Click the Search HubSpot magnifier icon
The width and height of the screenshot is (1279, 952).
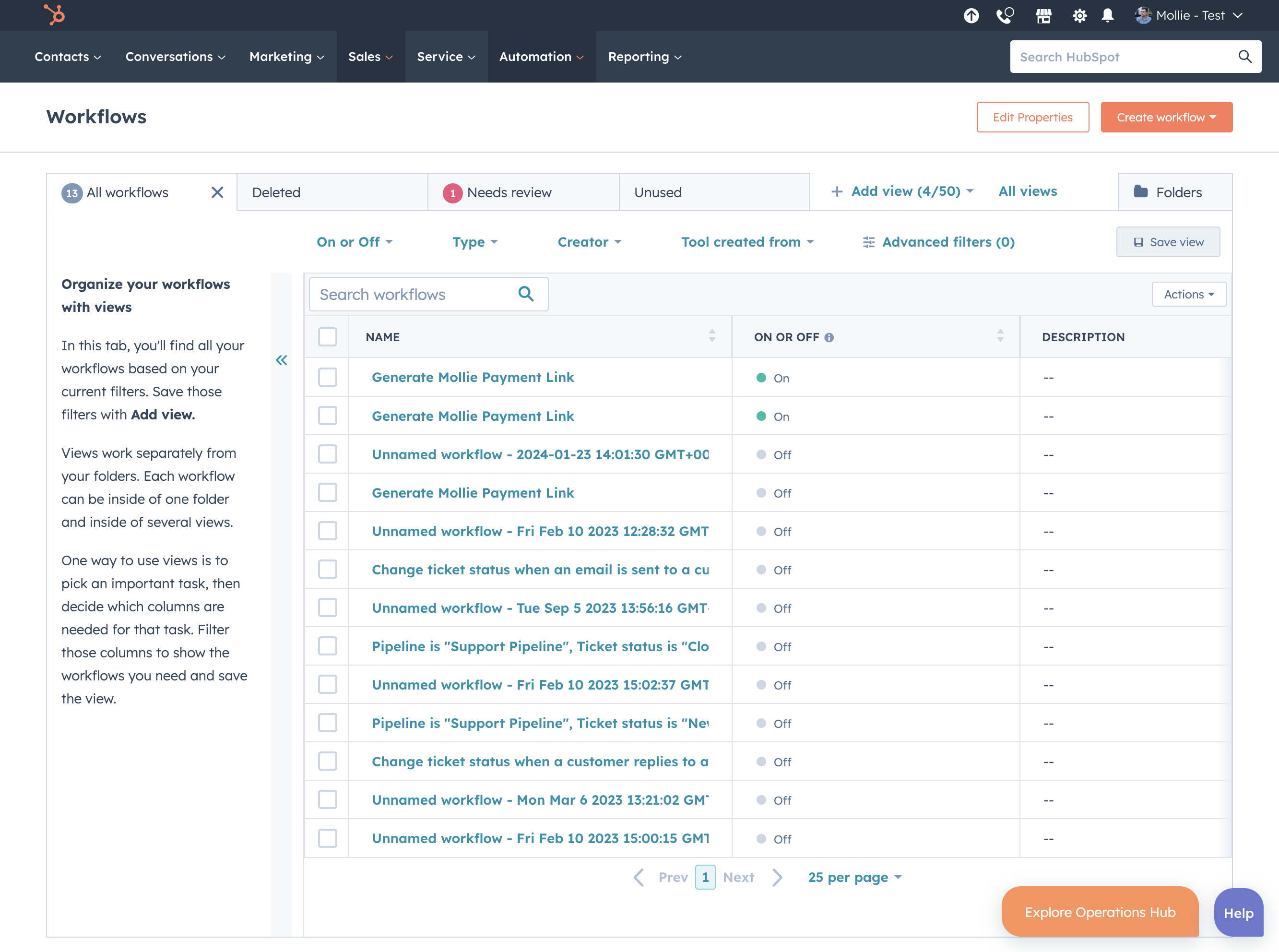(x=1245, y=57)
